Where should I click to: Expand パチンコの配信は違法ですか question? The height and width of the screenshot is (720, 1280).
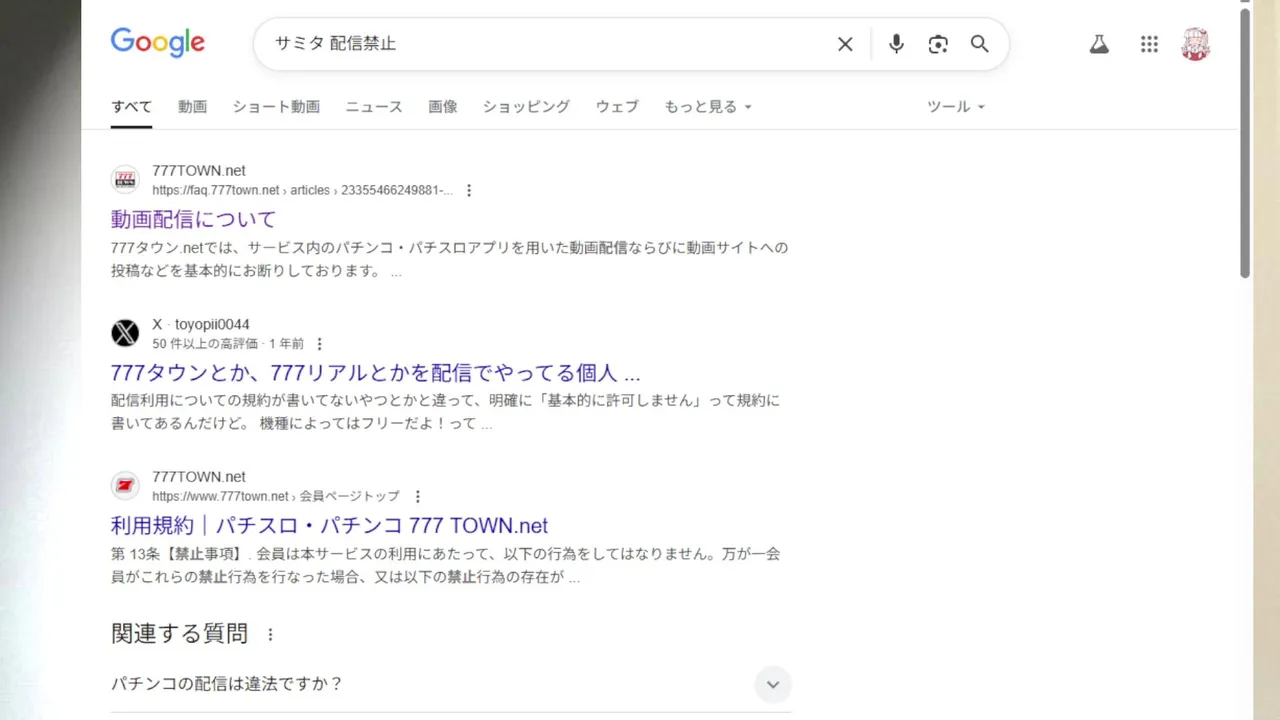pyautogui.click(x=772, y=684)
